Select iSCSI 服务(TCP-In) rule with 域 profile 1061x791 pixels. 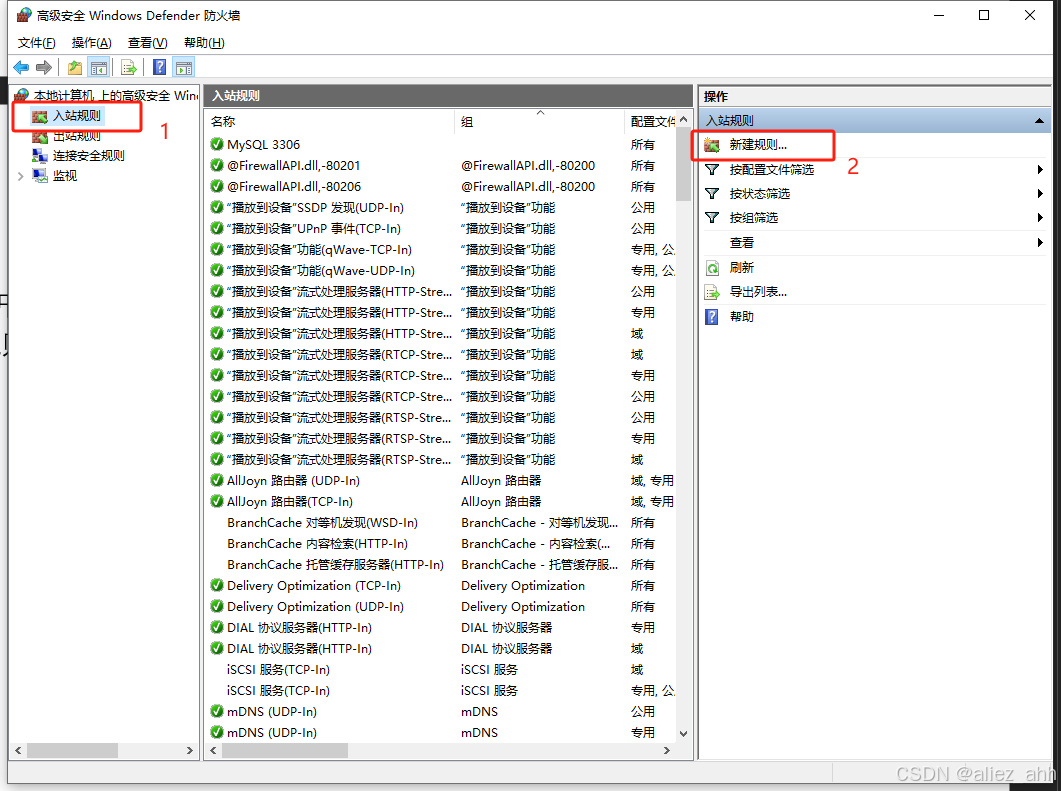(x=278, y=669)
